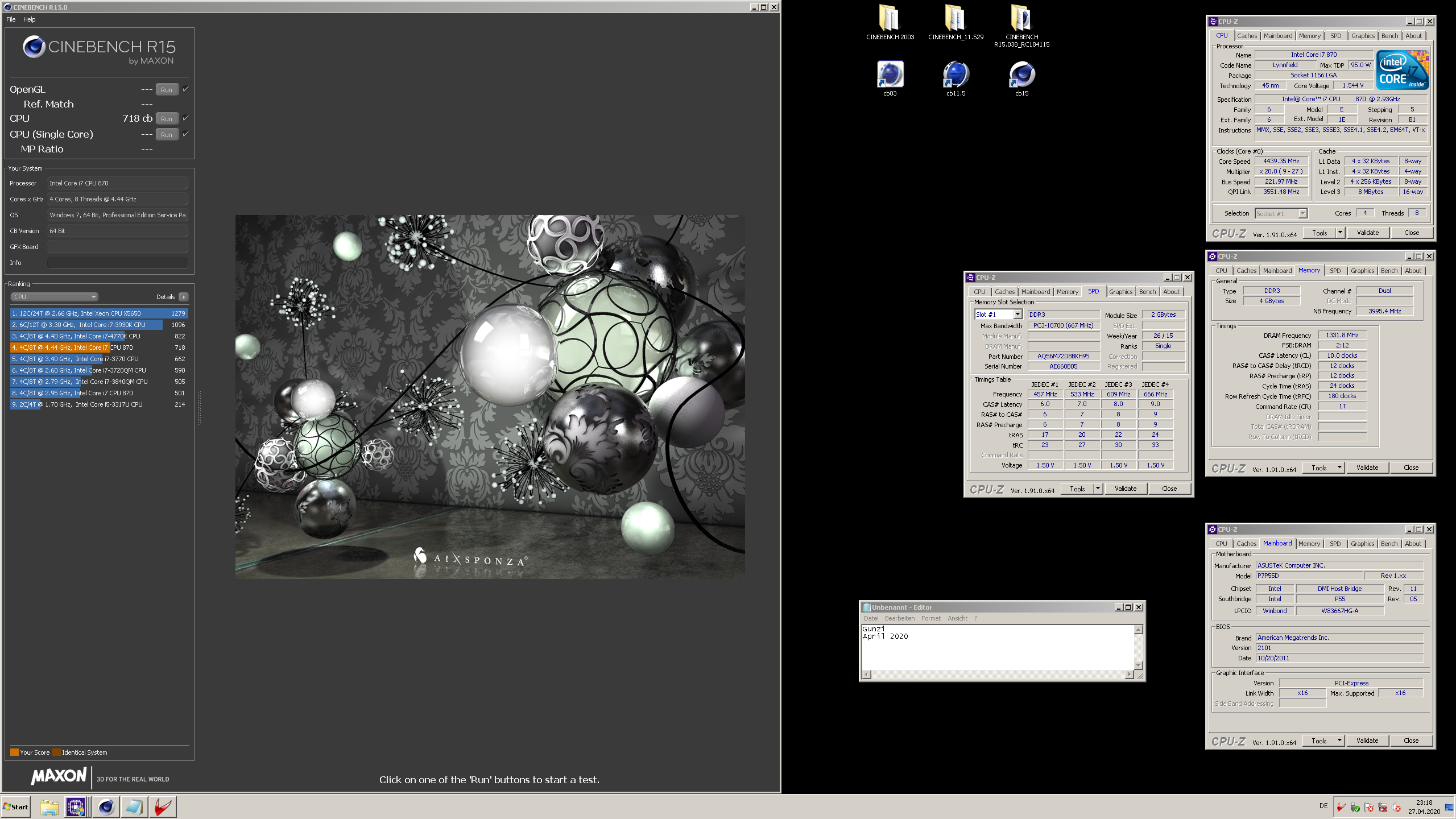Run the CPU benchmark
This screenshot has width=1456, height=819.
[x=167, y=118]
